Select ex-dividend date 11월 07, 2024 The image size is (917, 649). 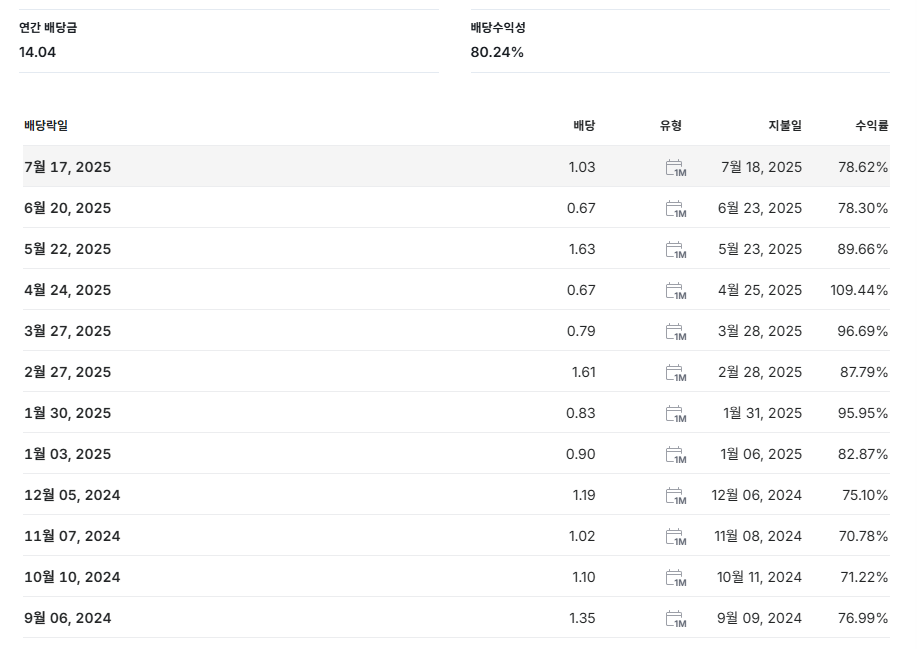72,536
